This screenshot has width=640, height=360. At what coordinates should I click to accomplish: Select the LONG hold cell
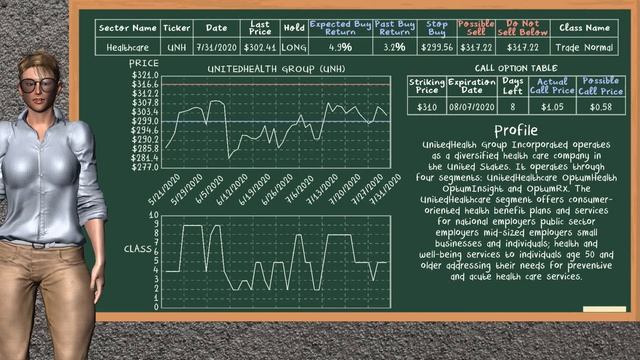coord(294,47)
